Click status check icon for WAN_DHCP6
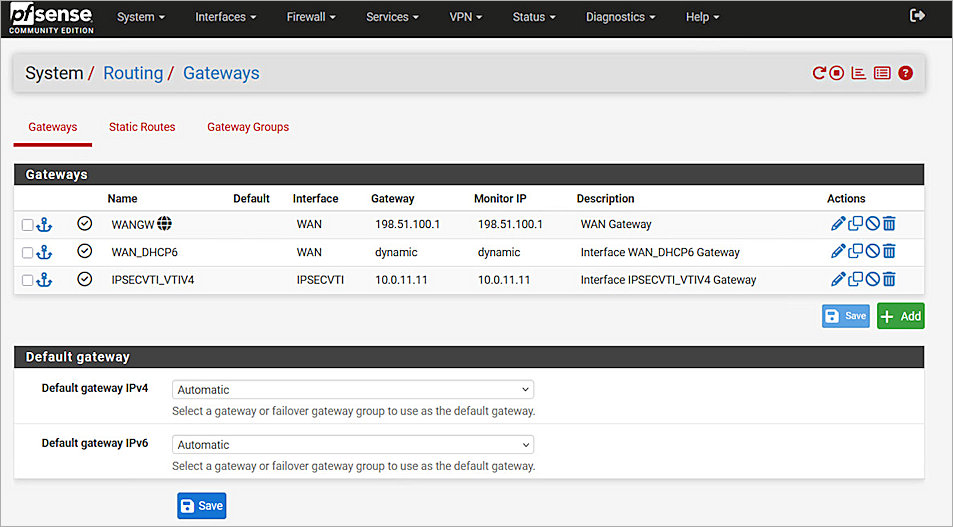953x527 pixels. 84,251
